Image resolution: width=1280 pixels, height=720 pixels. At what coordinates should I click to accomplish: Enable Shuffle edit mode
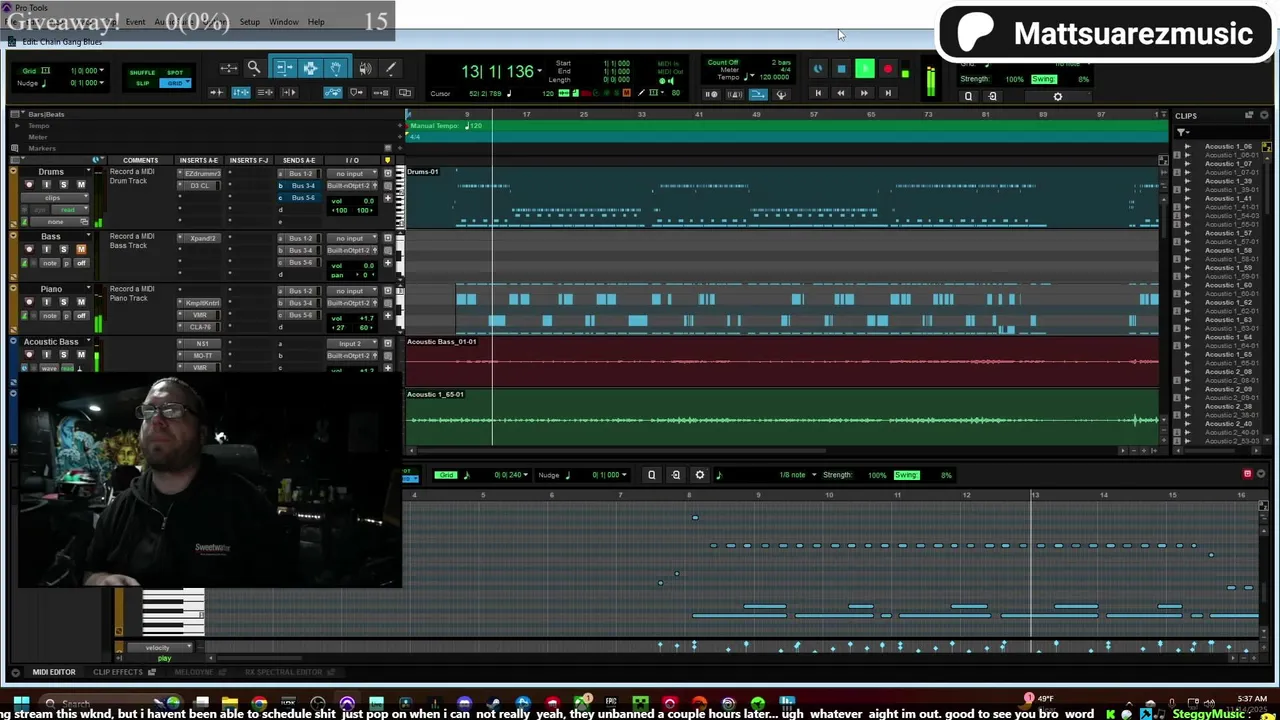tap(142, 73)
